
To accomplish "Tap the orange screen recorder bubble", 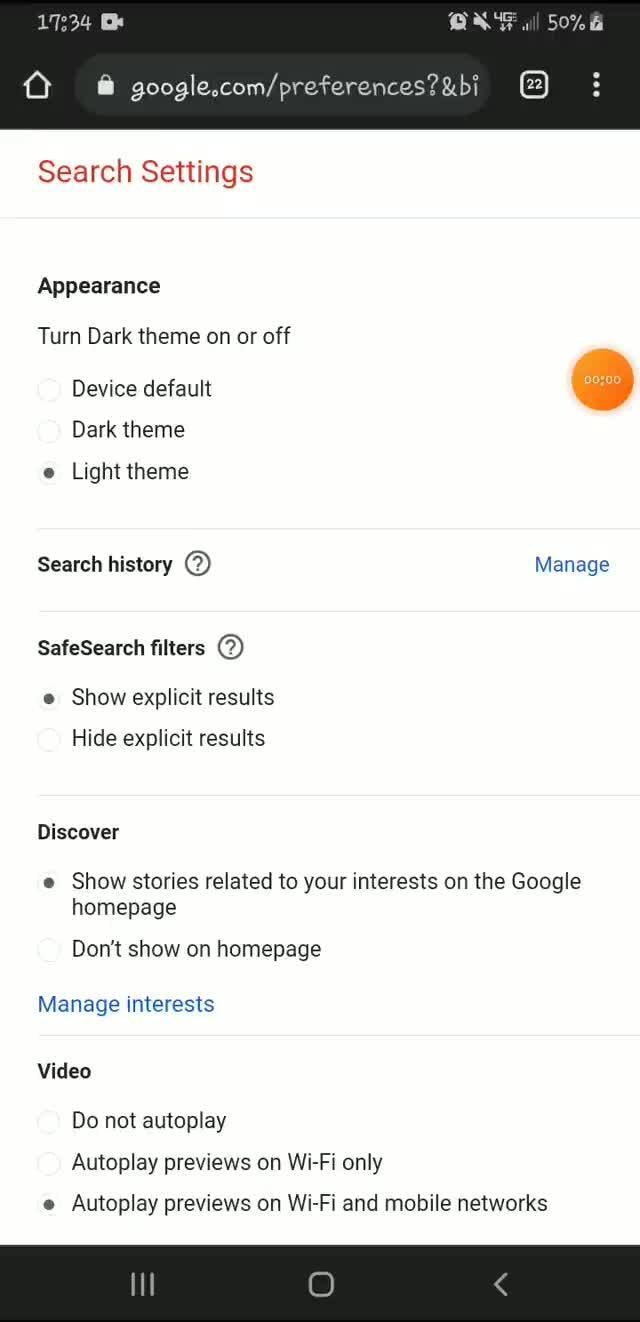I will (602, 380).
